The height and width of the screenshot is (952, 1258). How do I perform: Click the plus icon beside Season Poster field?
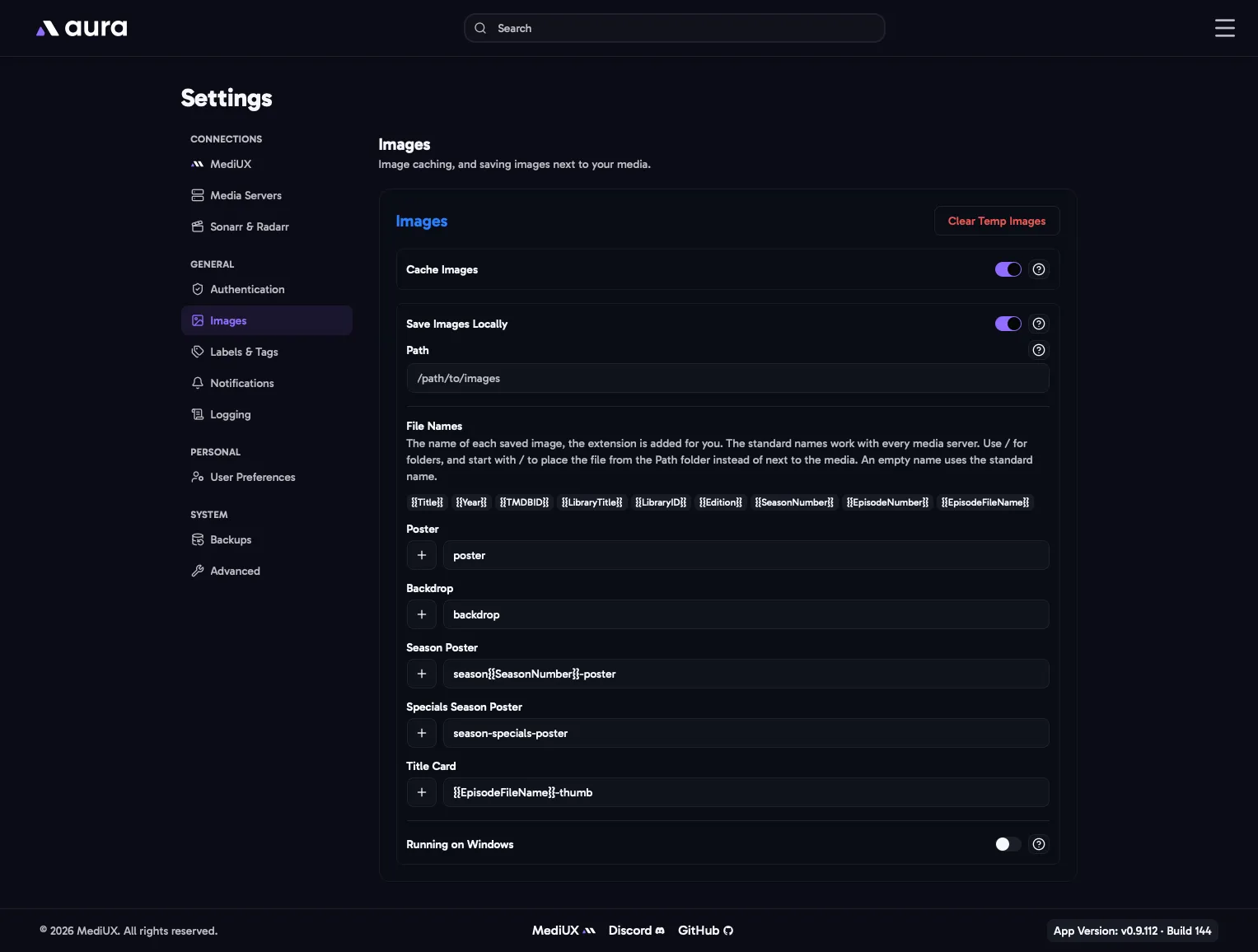pos(422,674)
